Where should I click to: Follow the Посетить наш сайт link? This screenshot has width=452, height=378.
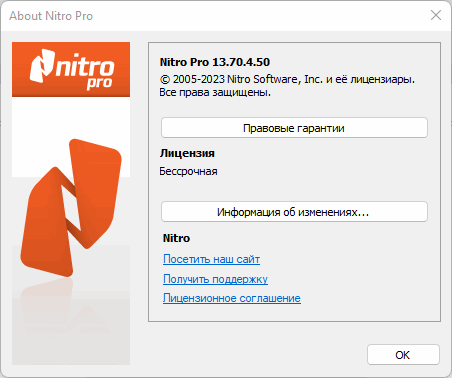click(211, 259)
